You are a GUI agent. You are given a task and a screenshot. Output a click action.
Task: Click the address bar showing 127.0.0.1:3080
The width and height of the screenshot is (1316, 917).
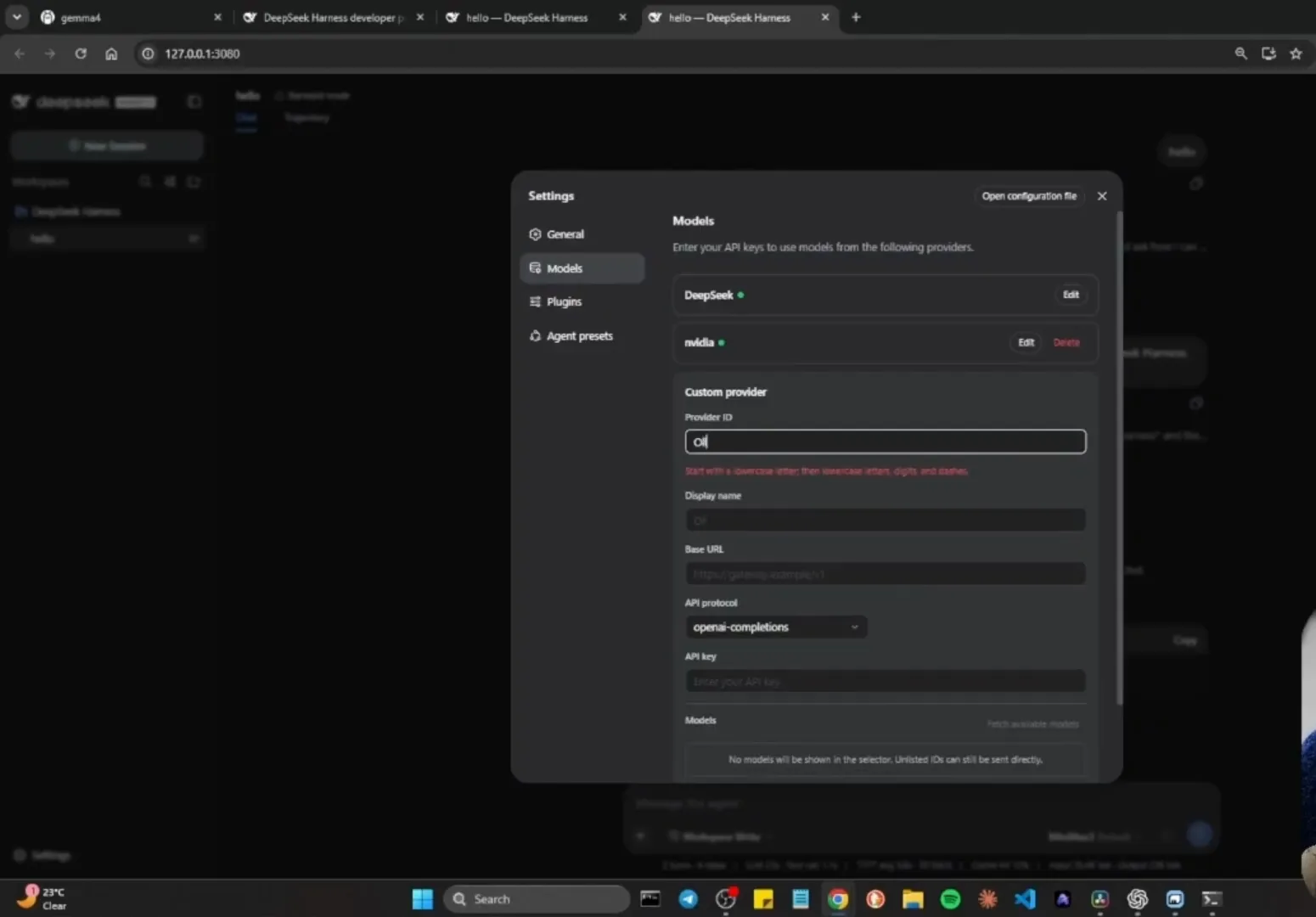[202, 53]
